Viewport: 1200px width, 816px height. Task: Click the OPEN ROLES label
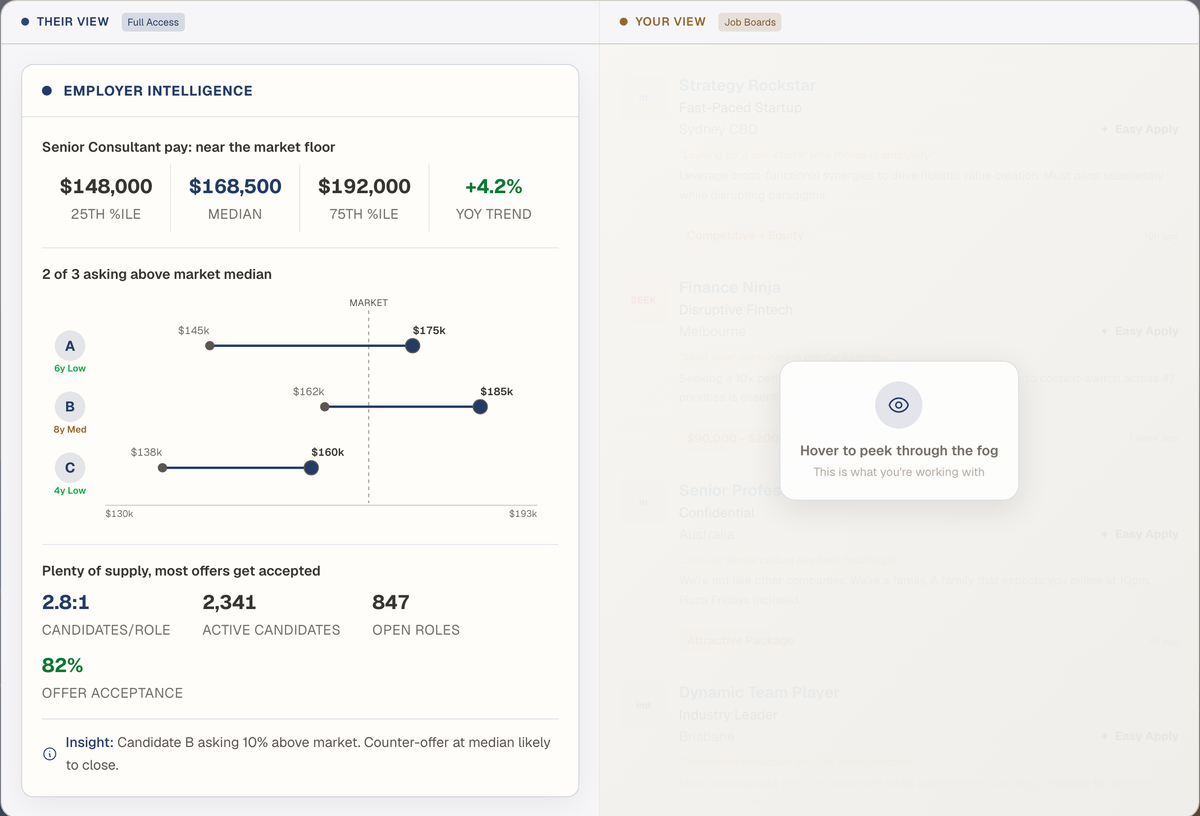click(416, 630)
